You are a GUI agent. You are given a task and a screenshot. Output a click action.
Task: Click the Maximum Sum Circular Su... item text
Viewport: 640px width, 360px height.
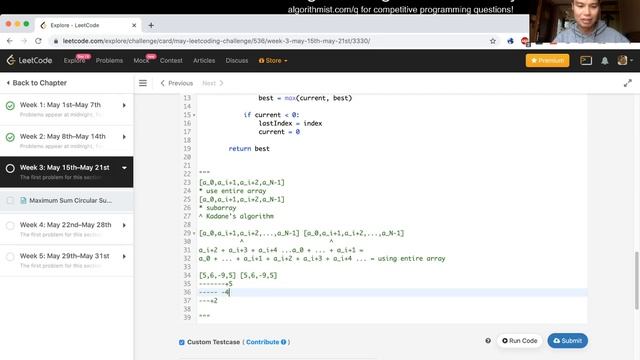pos(70,200)
